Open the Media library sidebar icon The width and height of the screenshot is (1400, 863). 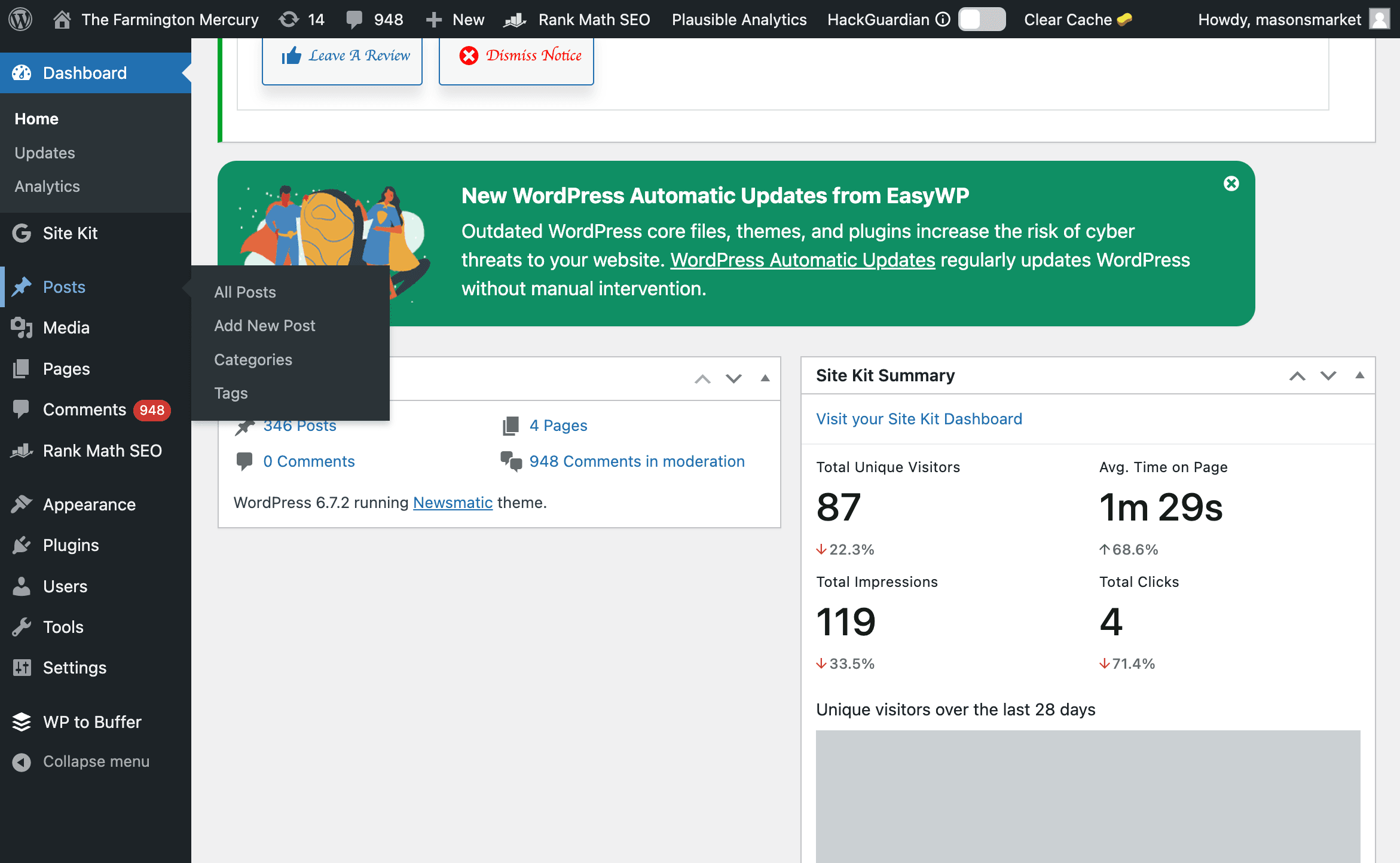tap(22, 328)
